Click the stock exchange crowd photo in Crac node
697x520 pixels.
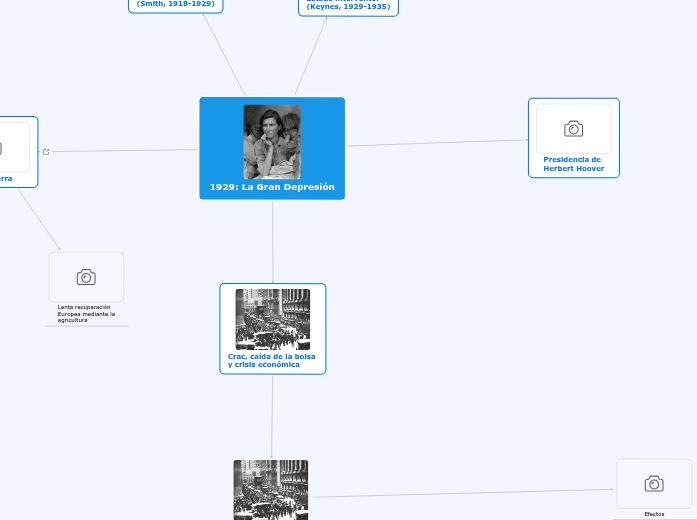[272, 319]
